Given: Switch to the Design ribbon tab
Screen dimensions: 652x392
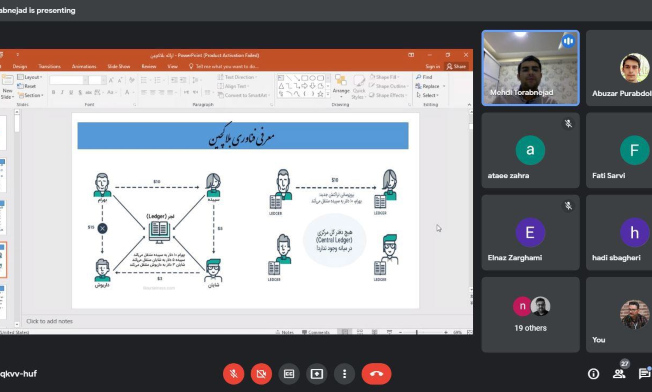Looking at the screenshot, I should [x=20, y=66].
